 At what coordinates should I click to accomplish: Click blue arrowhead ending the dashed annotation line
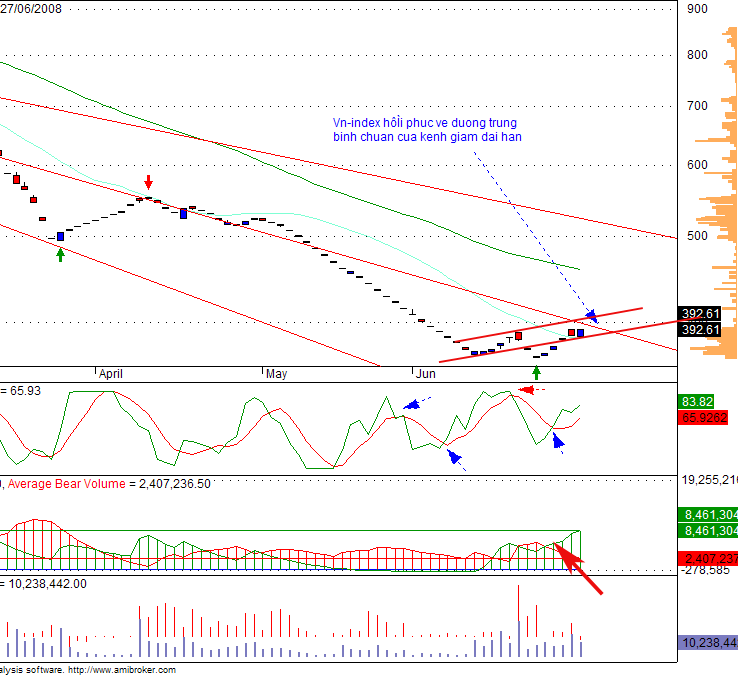(590, 316)
